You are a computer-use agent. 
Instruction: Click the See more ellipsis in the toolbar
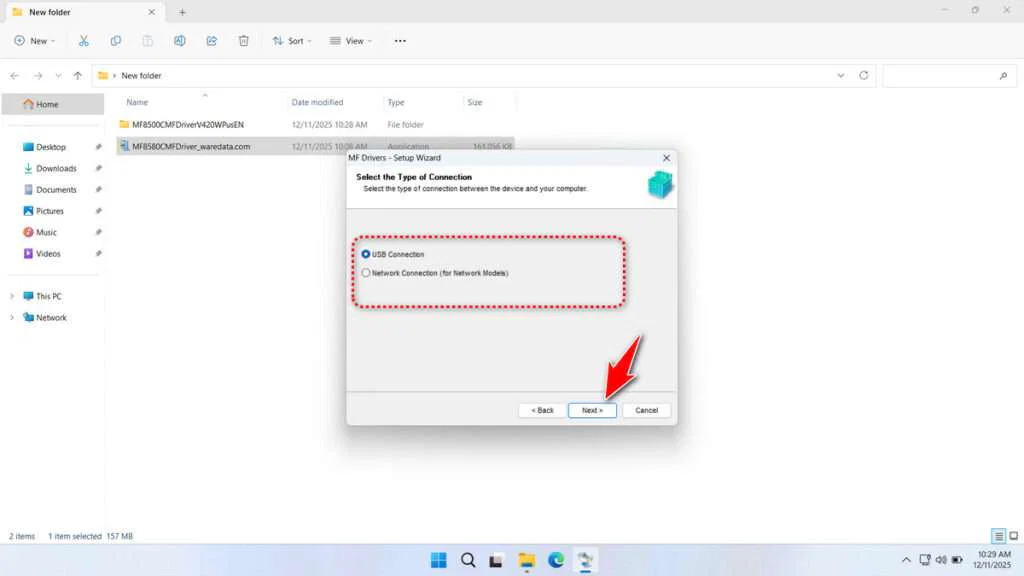pos(400,41)
